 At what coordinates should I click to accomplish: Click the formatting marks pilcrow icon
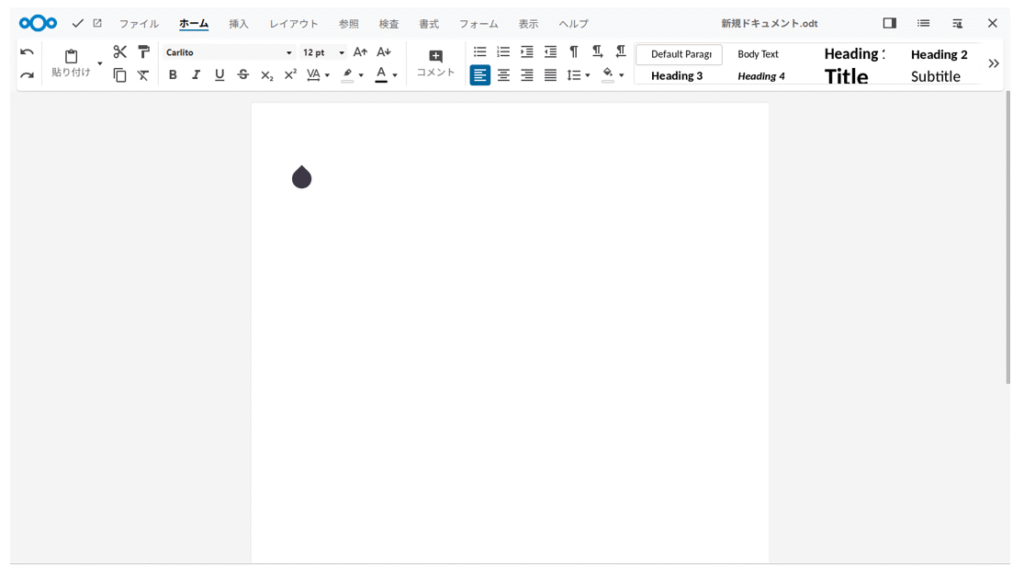(574, 52)
